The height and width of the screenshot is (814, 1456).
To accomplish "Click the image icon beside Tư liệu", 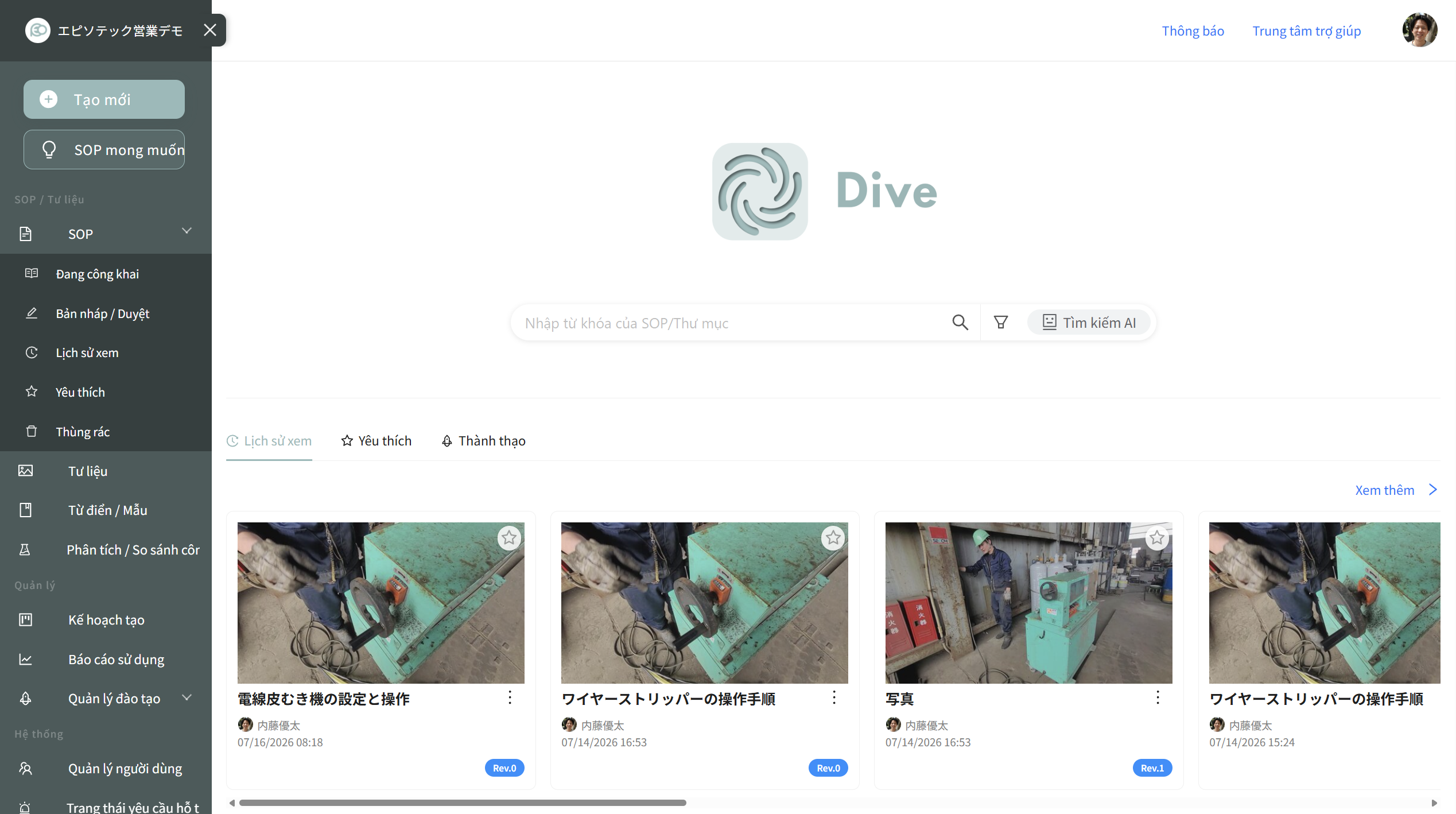I will click(x=25, y=471).
